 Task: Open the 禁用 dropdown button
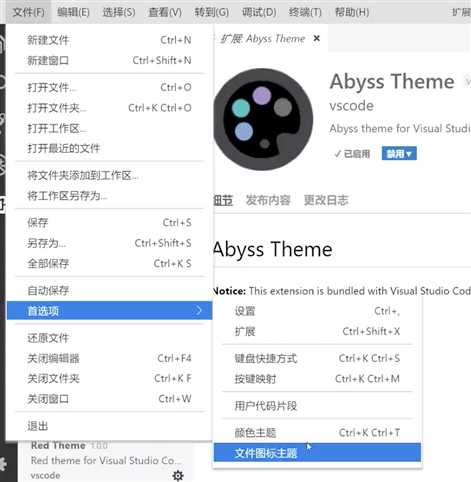point(399,154)
